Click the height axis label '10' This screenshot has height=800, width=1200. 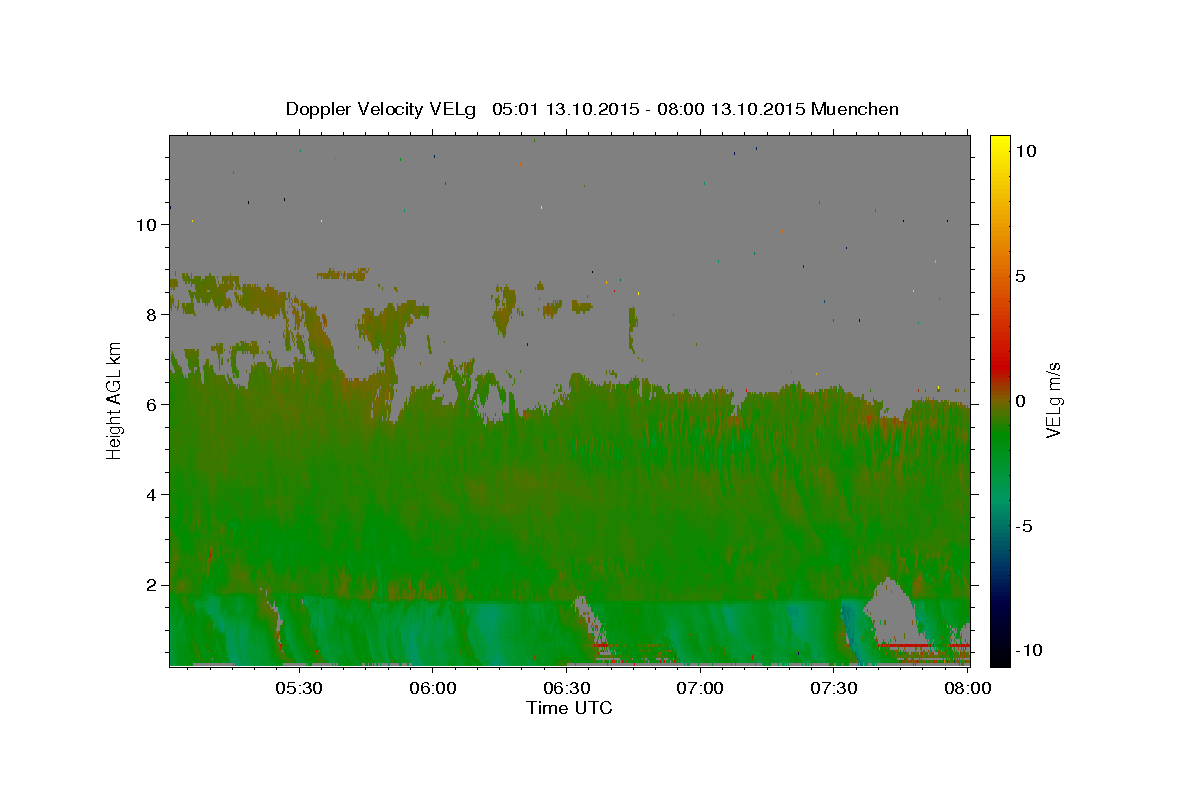click(148, 225)
